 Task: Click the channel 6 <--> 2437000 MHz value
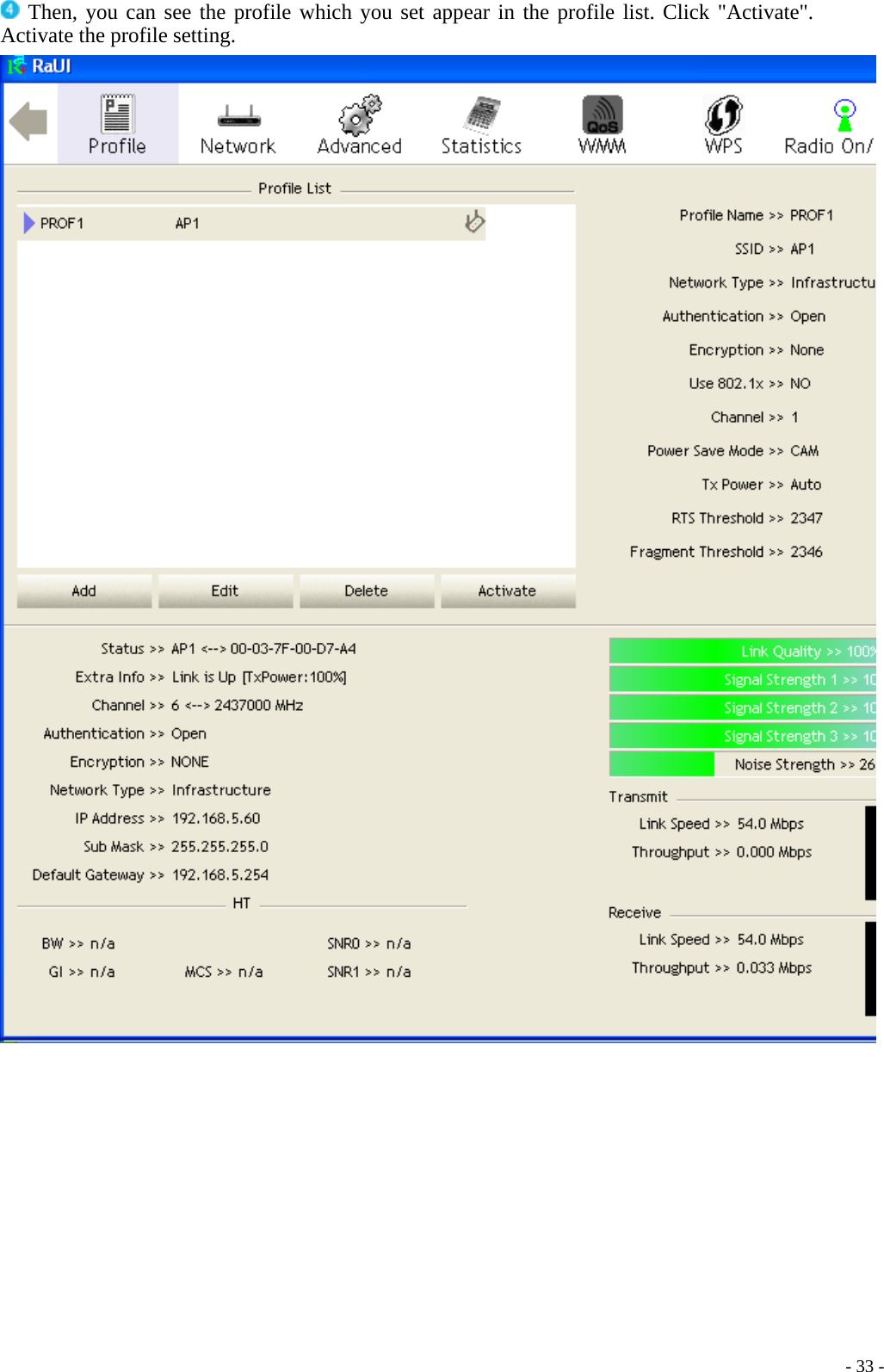click(238, 706)
